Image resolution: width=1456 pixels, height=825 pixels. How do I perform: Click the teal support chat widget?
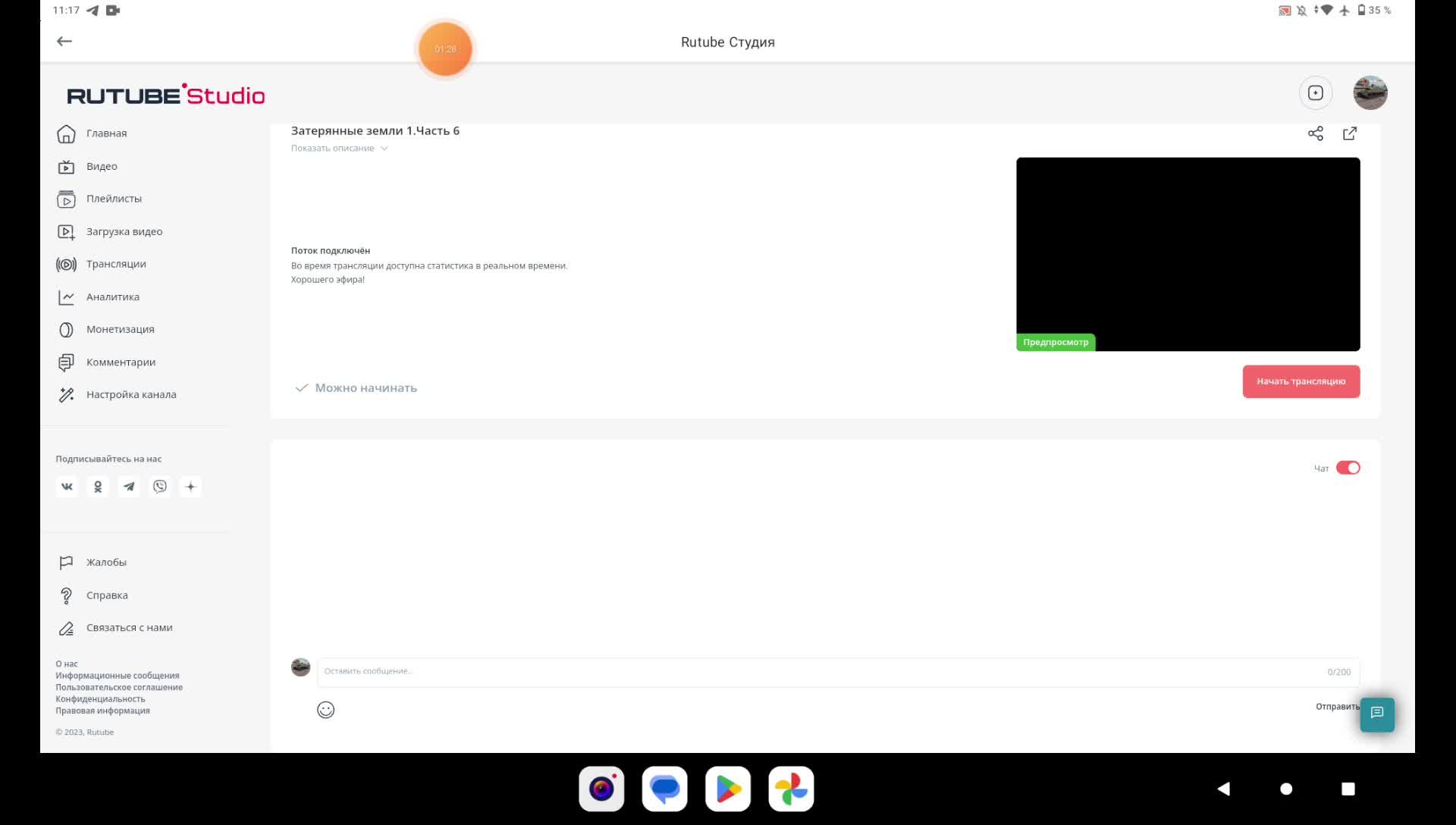click(1377, 714)
